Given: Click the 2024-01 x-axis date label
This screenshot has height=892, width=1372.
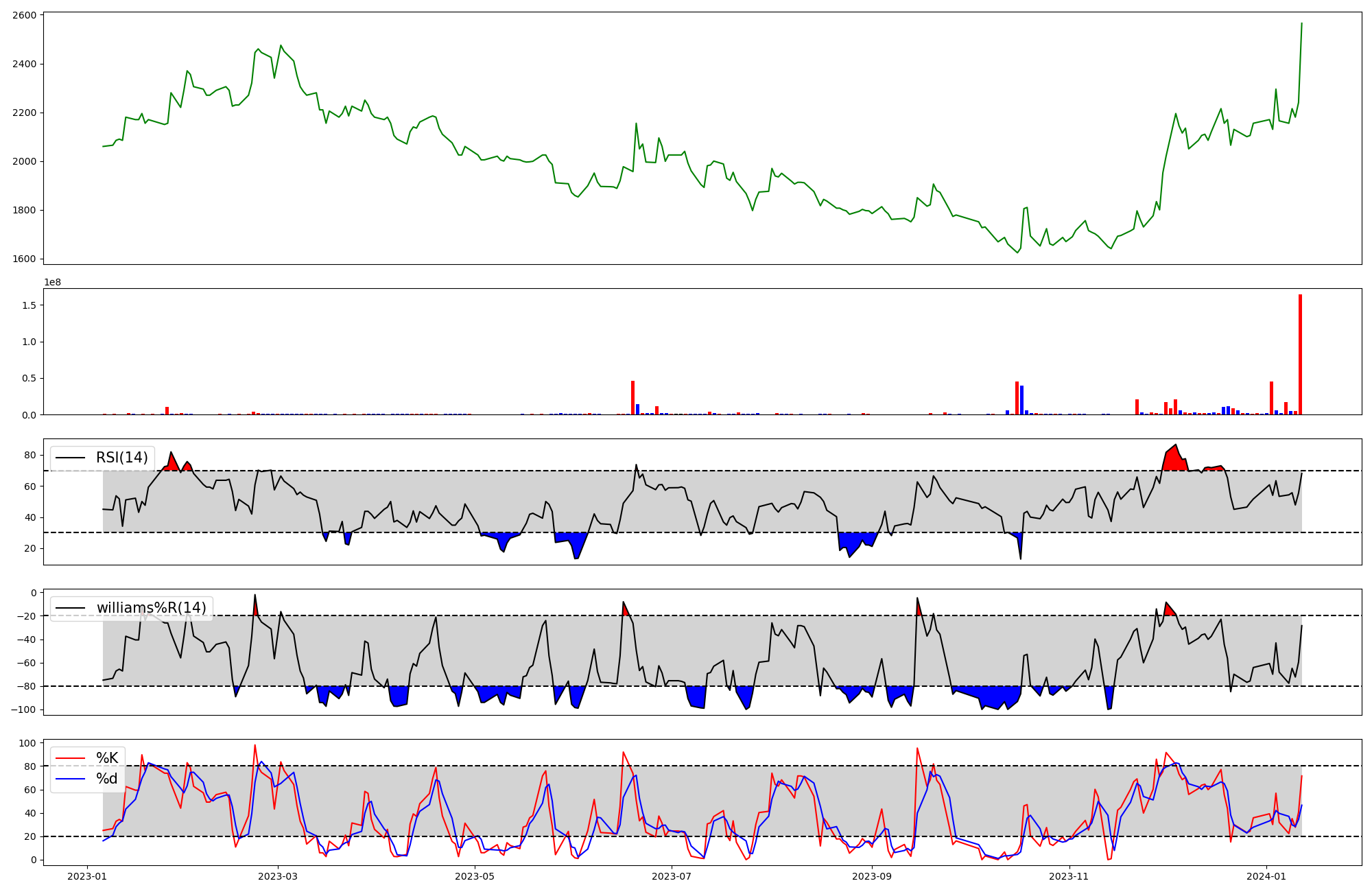Looking at the screenshot, I should click(1266, 876).
